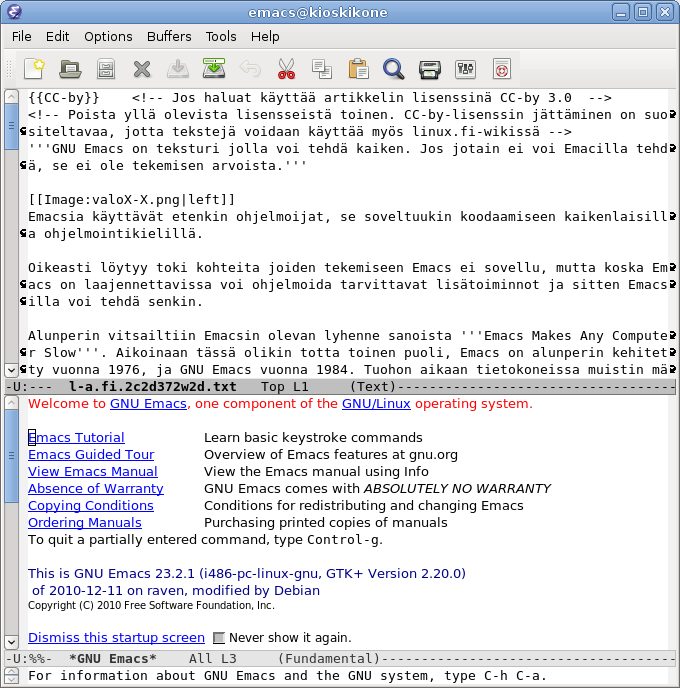
Task: Click the Undo arrow toolbar icon
Action: [250, 69]
